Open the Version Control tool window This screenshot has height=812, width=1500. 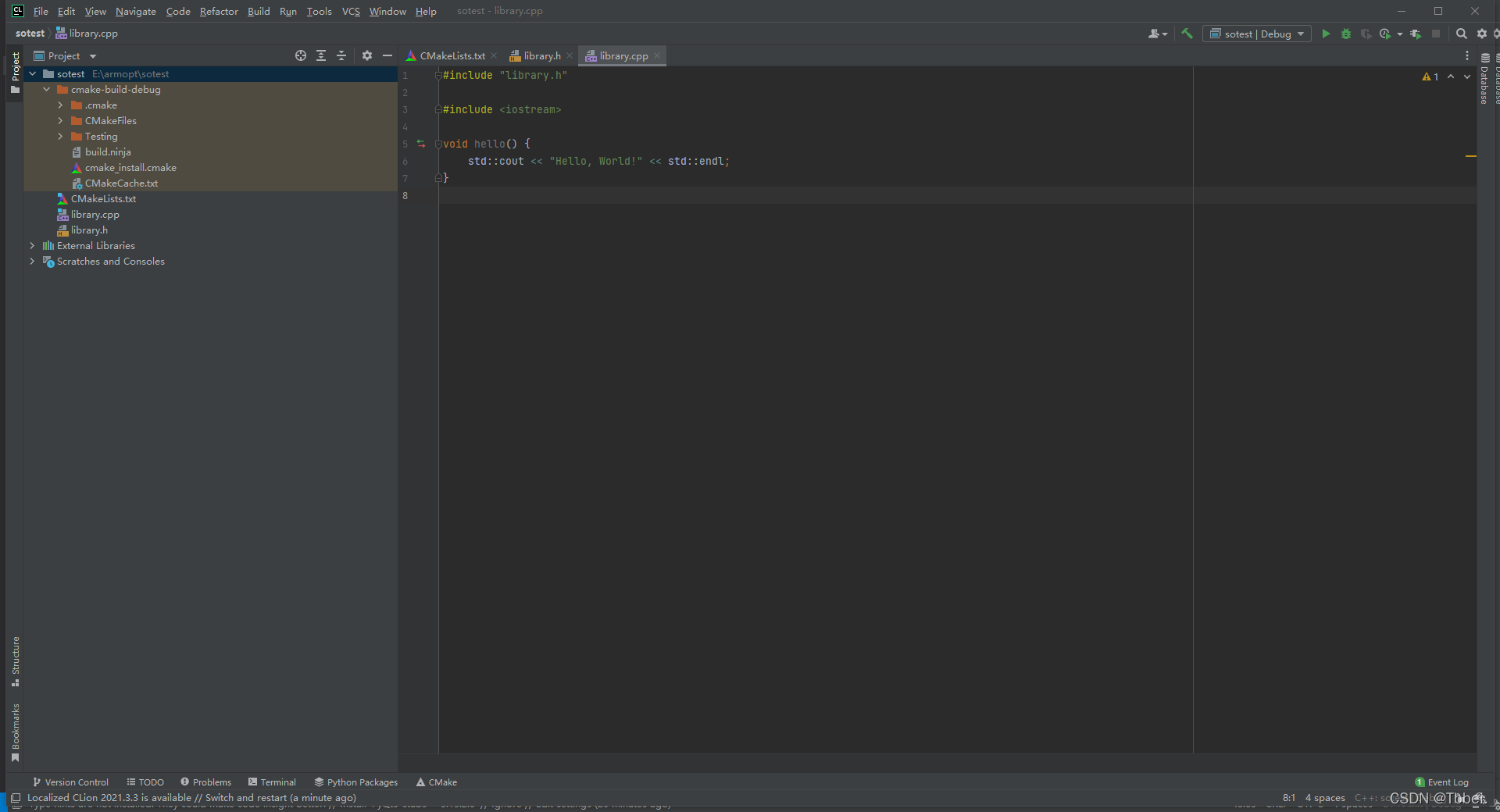point(70,782)
